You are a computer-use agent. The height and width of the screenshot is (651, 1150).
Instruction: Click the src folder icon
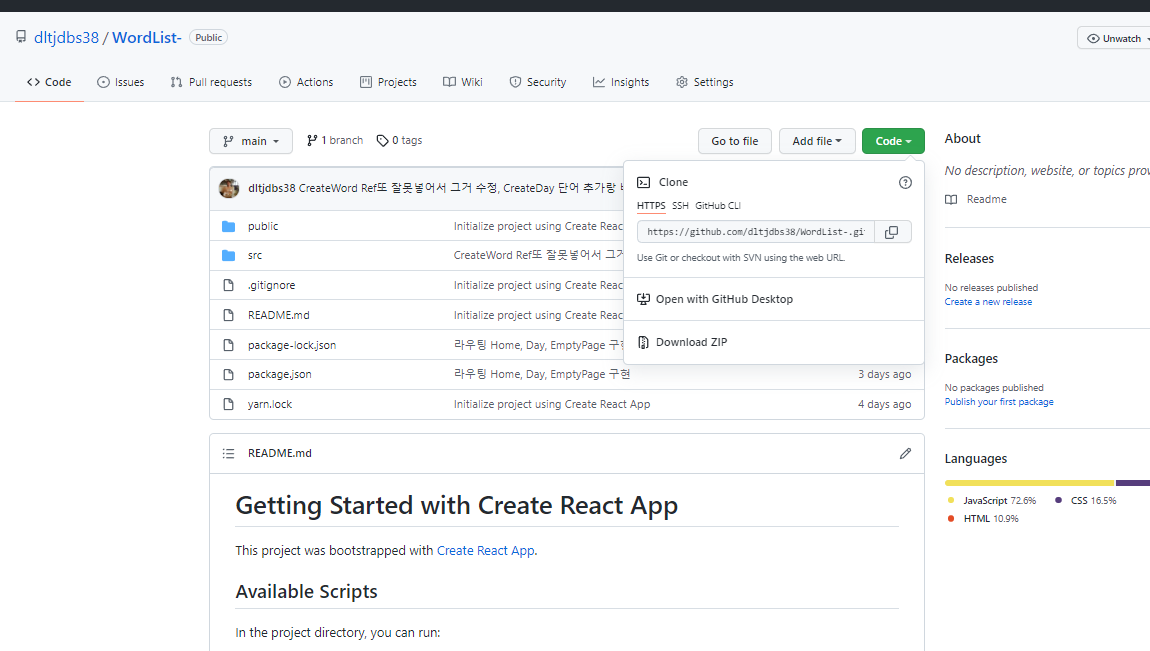click(229, 256)
